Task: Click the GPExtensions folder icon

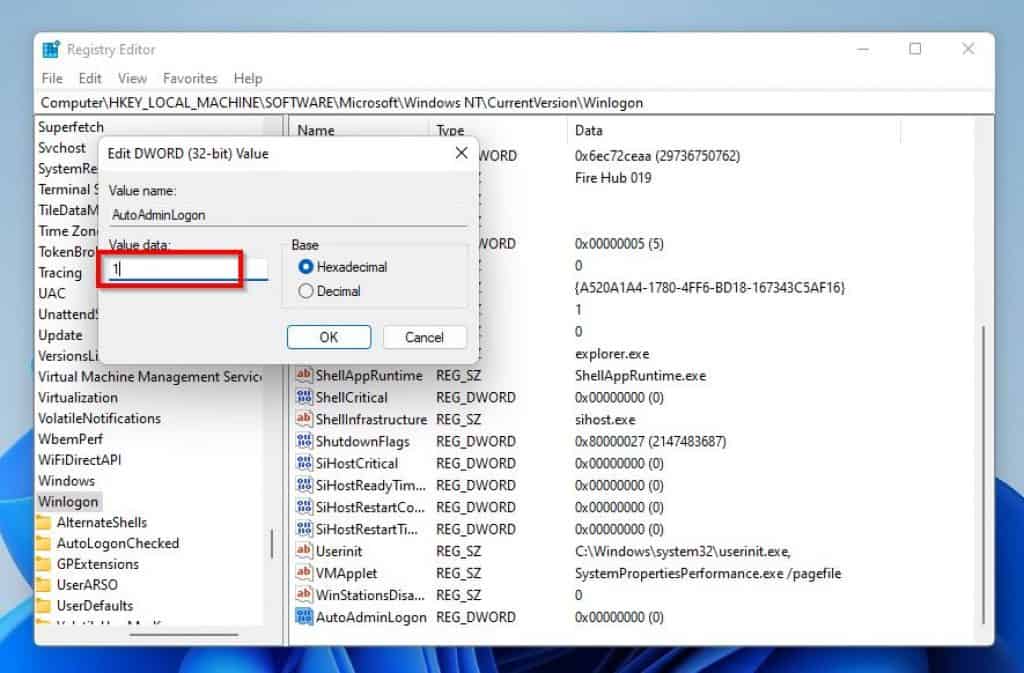Action: (x=44, y=564)
